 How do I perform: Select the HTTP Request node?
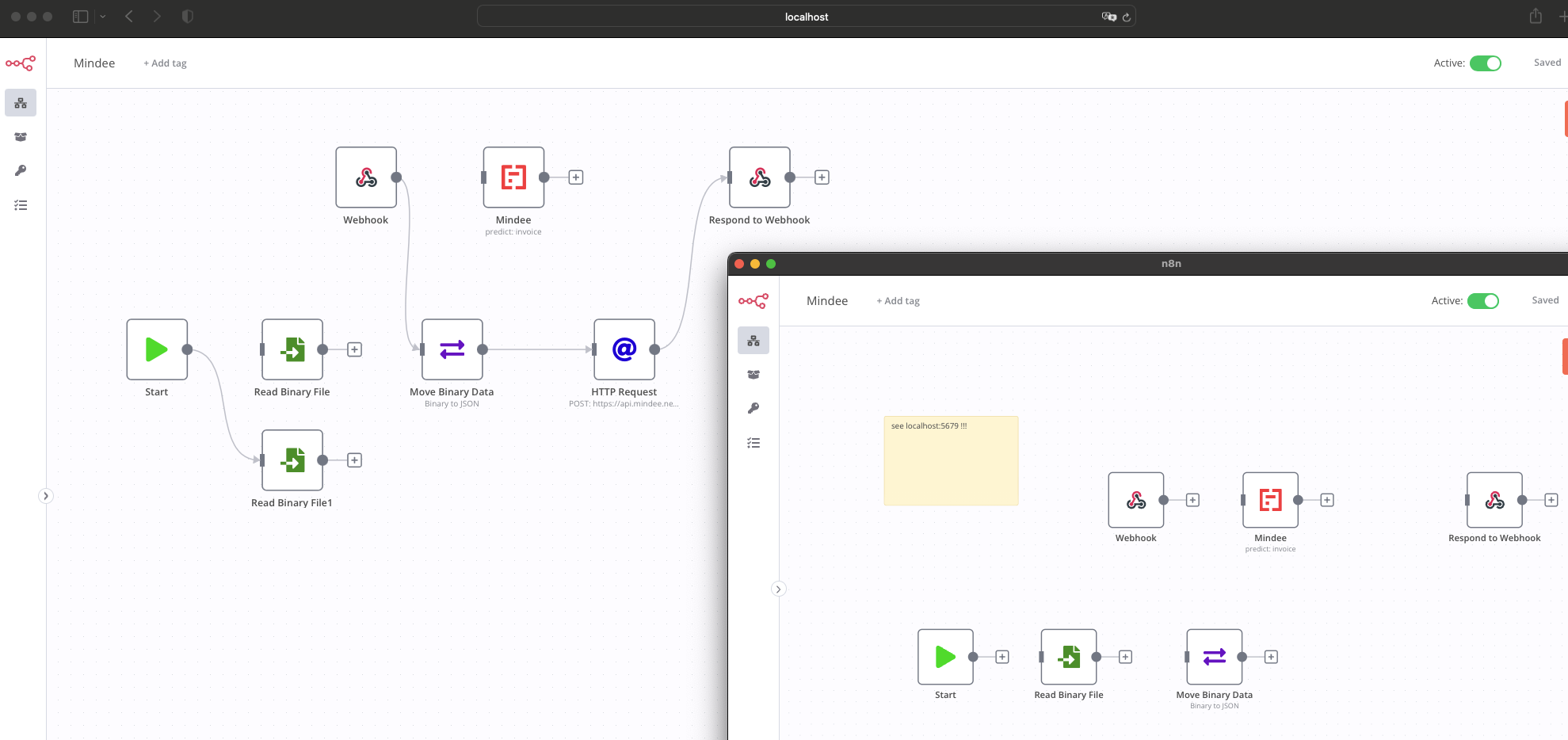624,349
